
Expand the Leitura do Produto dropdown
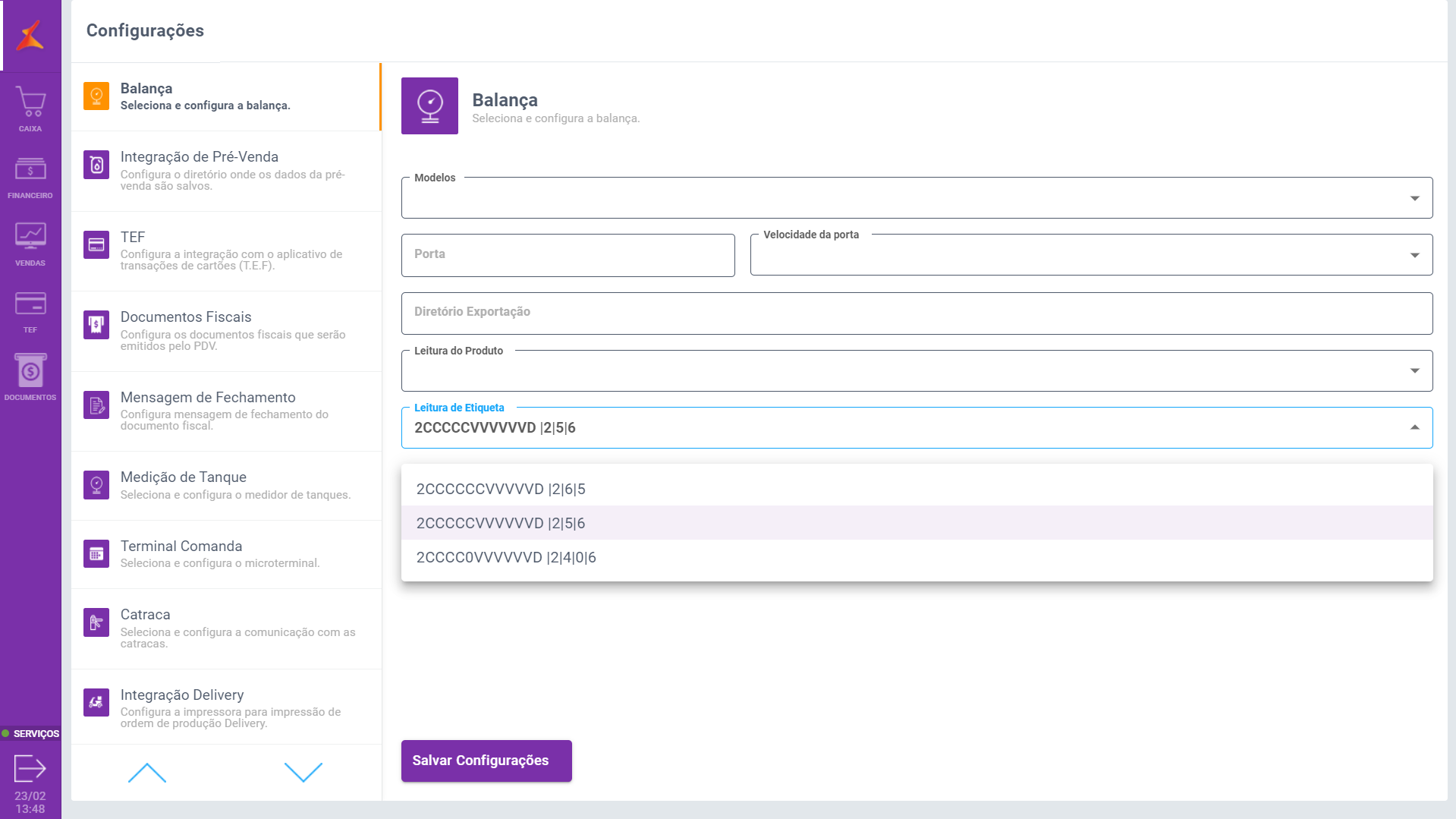[x=917, y=371]
